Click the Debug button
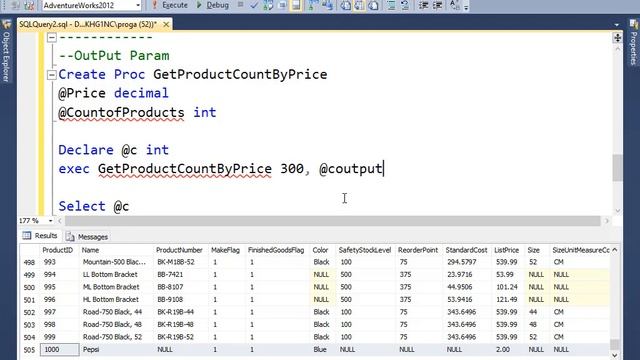 point(213,5)
